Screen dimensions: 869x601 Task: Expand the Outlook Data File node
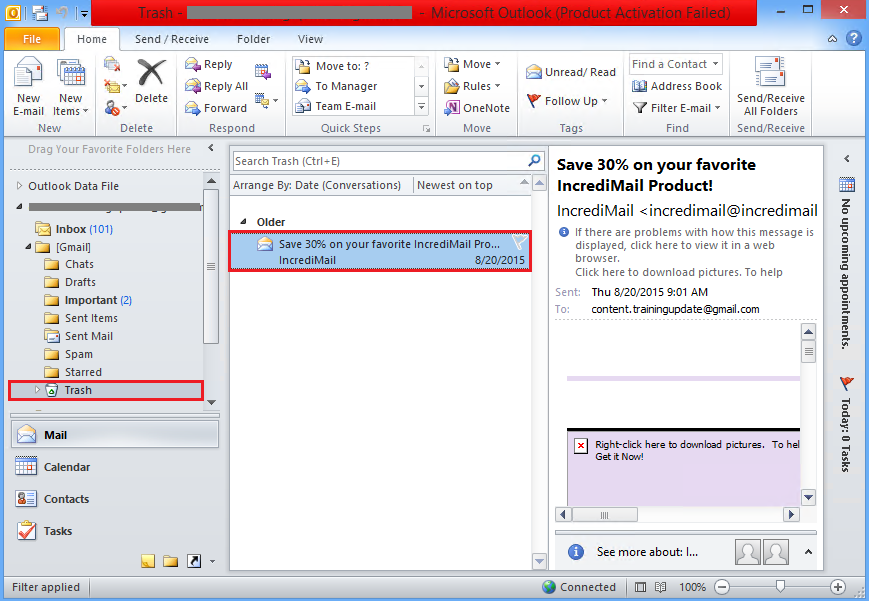[19, 186]
